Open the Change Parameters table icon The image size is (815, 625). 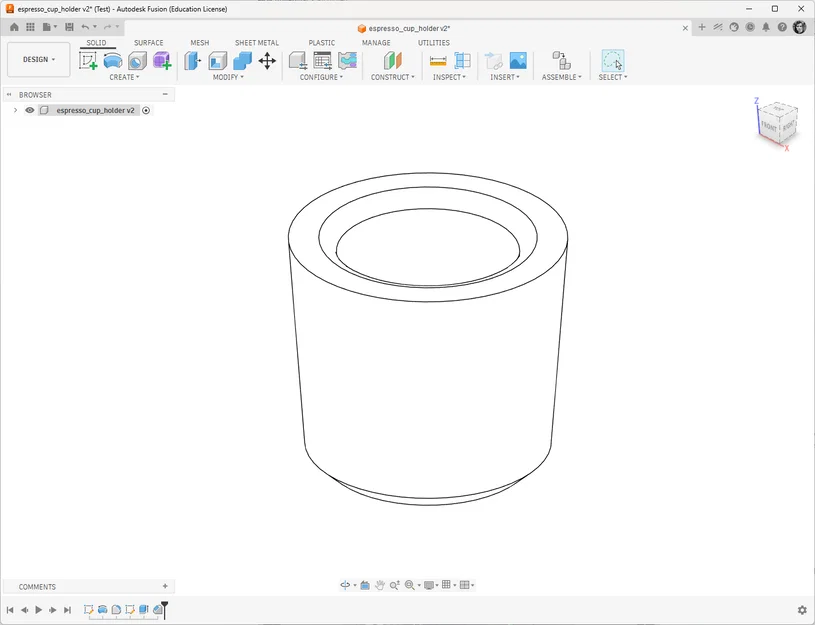pos(323,61)
